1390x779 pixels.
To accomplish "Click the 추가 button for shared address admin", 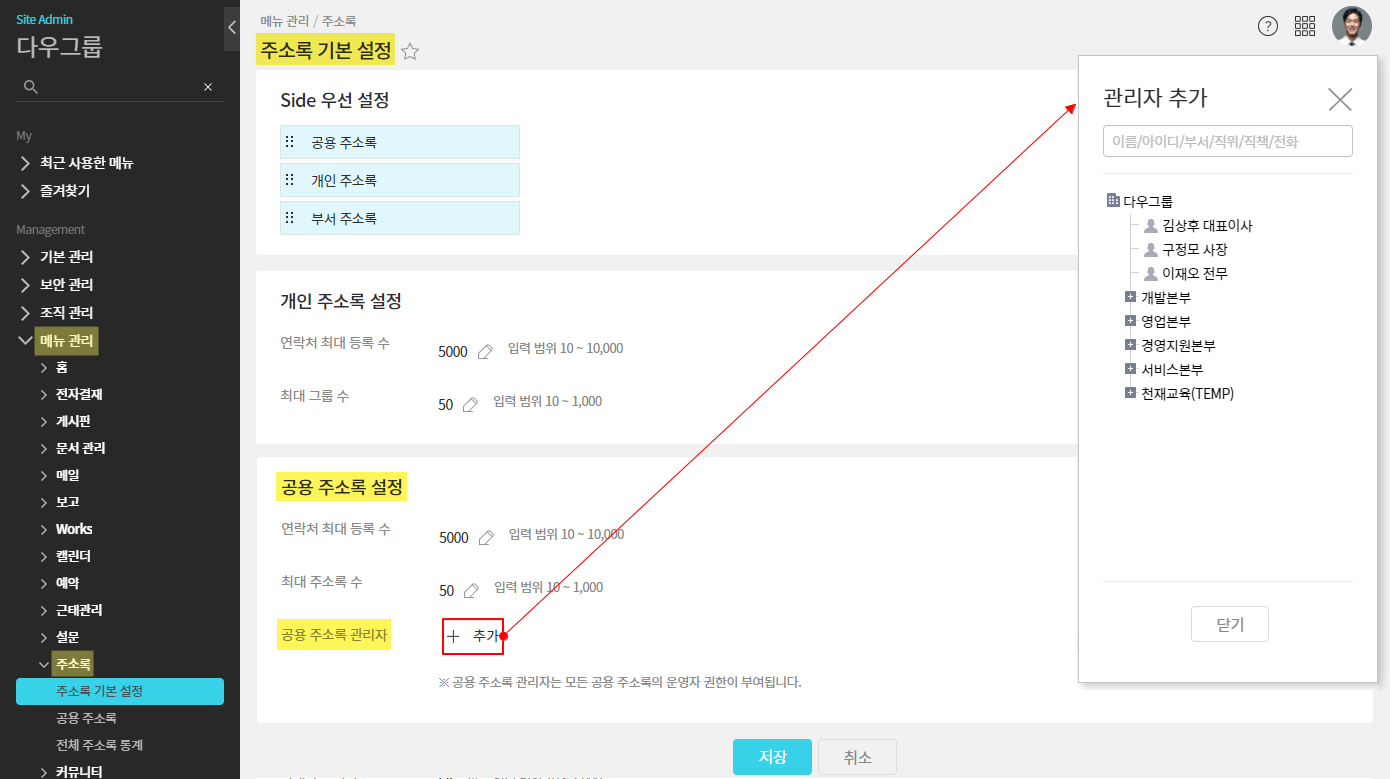I will pyautogui.click(x=473, y=636).
